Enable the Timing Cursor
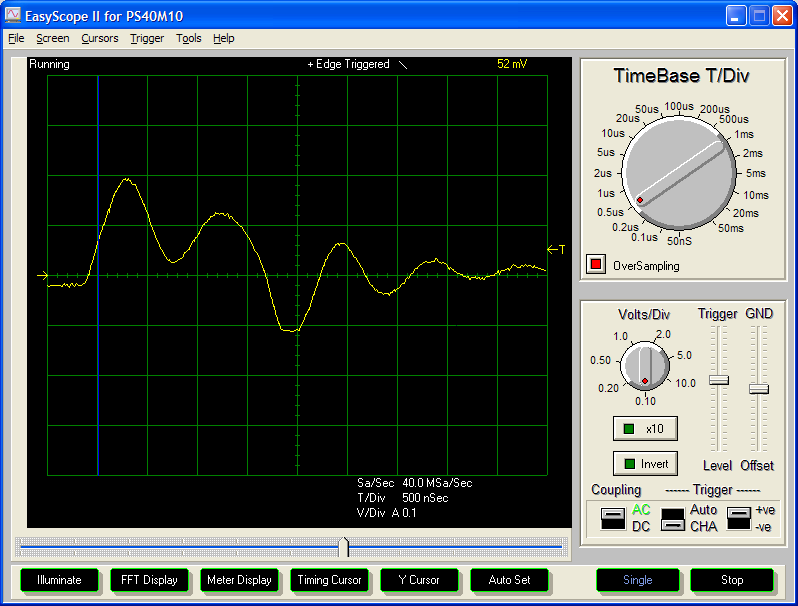 [329, 580]
